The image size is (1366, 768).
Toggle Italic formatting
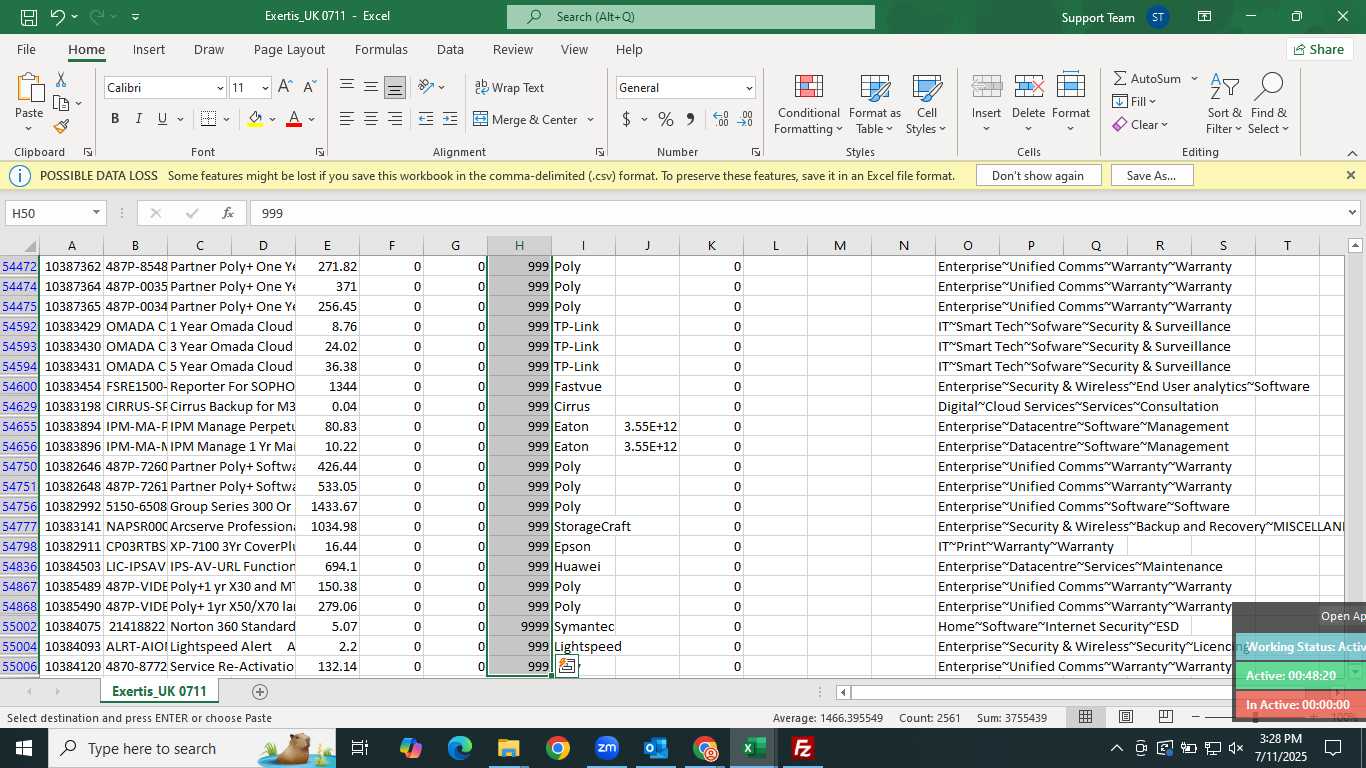click(x=139, y=119)
